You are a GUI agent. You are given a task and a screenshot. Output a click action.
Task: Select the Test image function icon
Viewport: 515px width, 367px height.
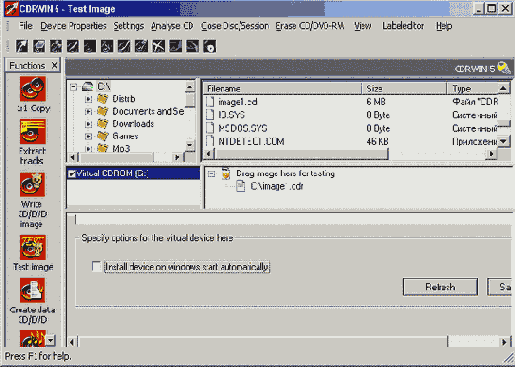(32, 247)
